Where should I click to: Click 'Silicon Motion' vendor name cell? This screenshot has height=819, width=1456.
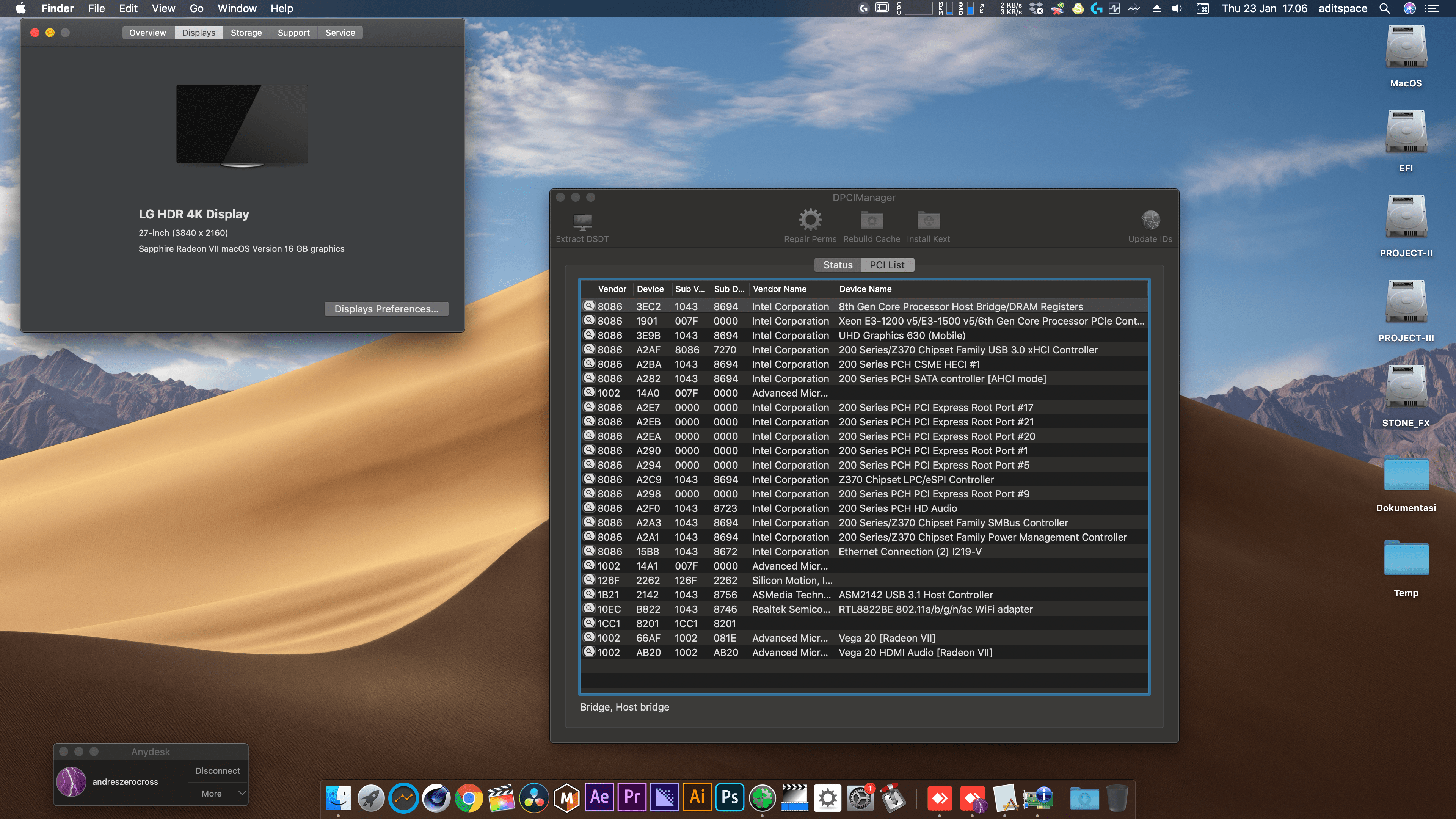pos(792,580)
